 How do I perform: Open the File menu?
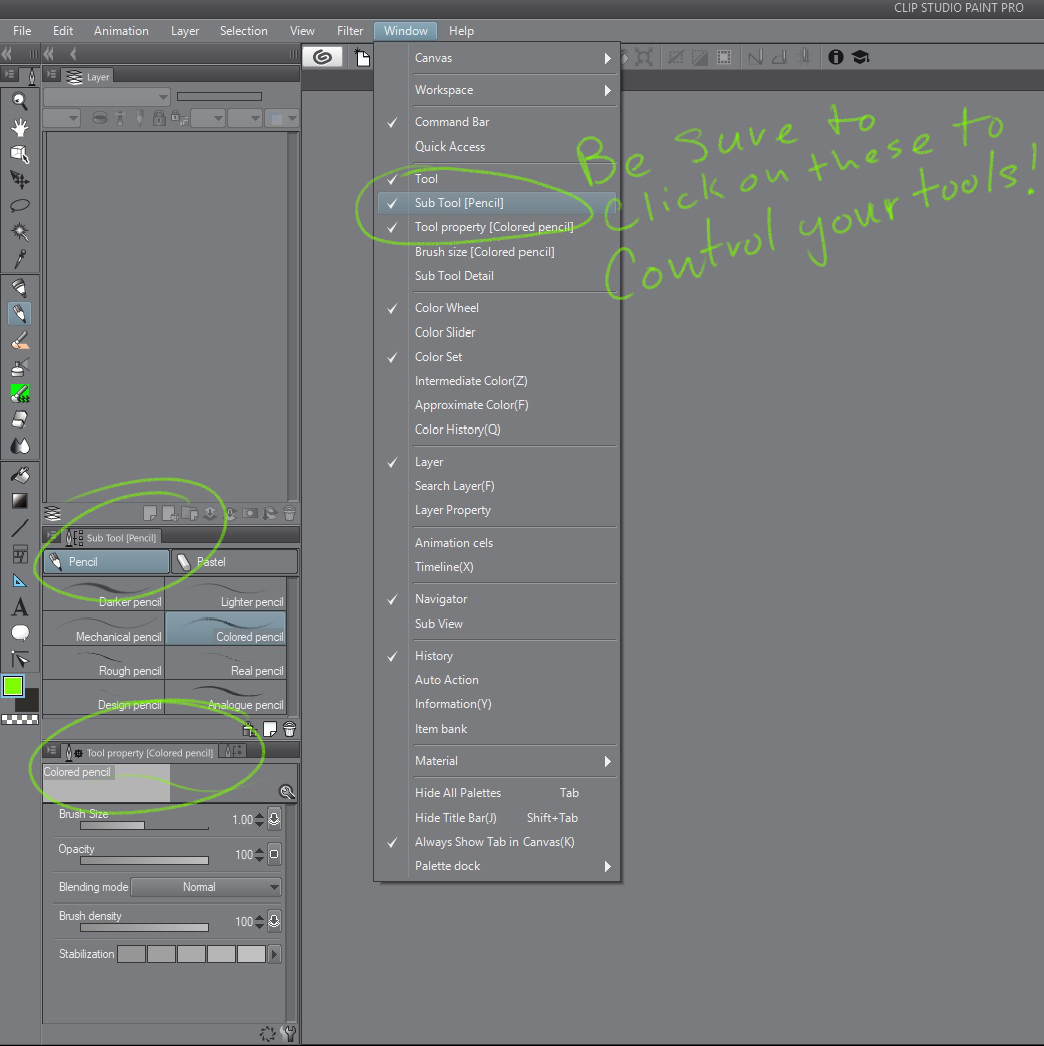pyautogui.click(x=22, y=31)
